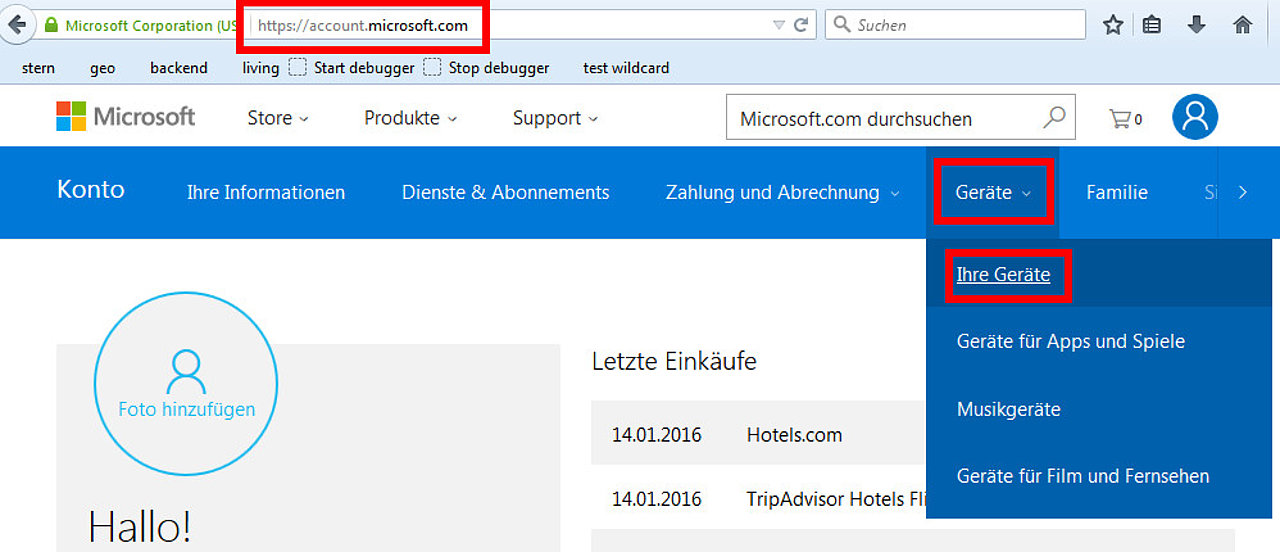Image resolution: width=1280 pixels, height=552 pixels.
Task: Click the Stop debugger bookmarklet
Action: pyautogui.click(x=486, y=68)
